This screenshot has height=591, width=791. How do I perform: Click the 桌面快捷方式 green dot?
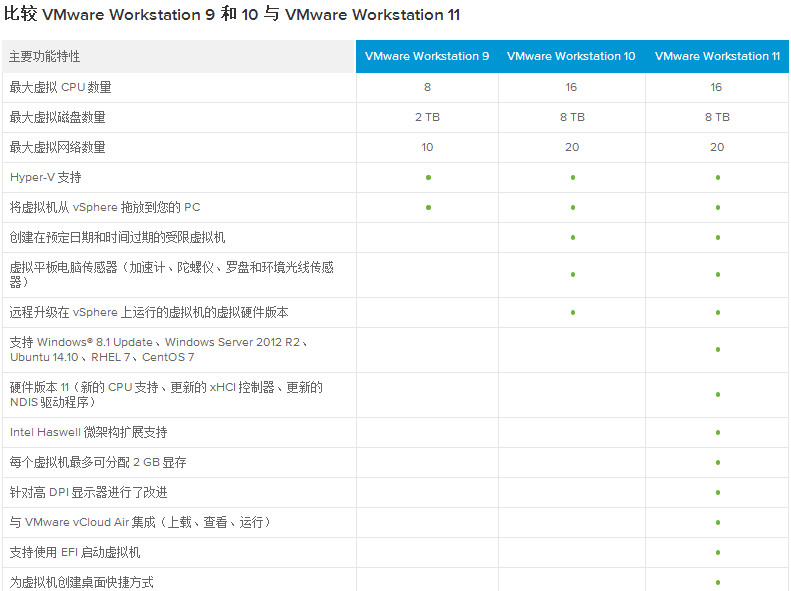[x=718, y=582]
